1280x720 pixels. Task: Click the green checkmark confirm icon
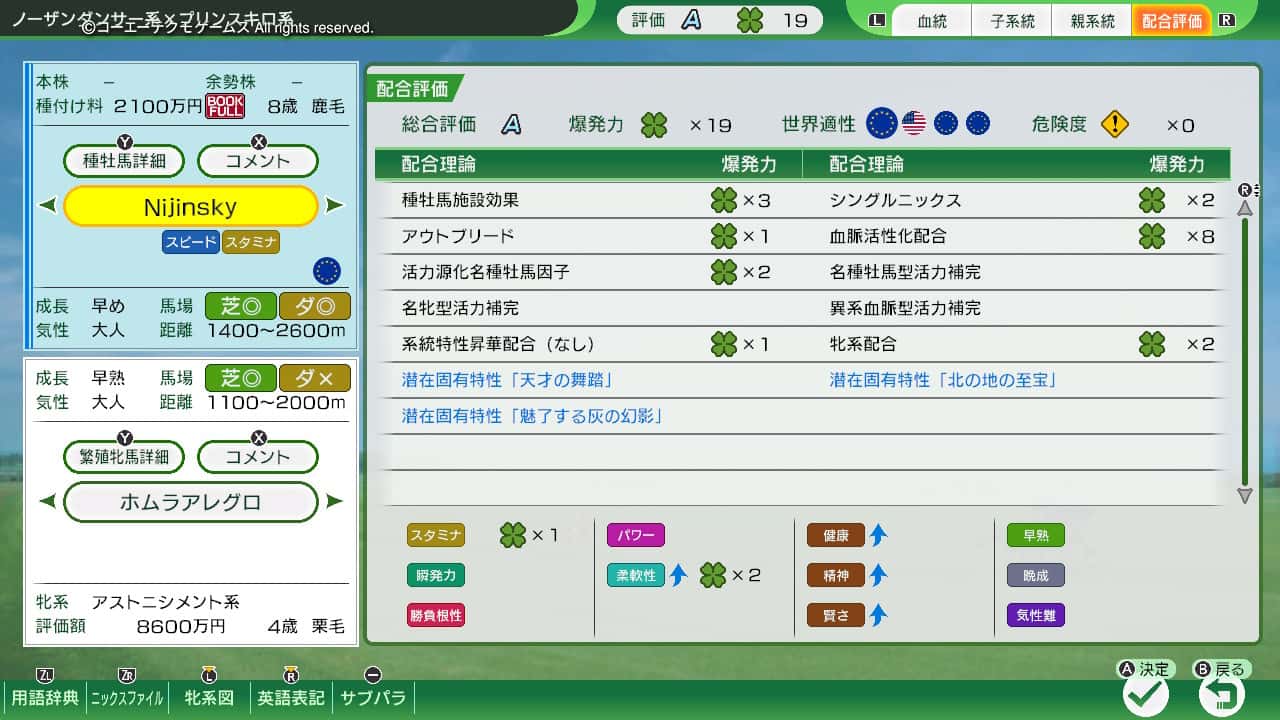(1146, 694)
